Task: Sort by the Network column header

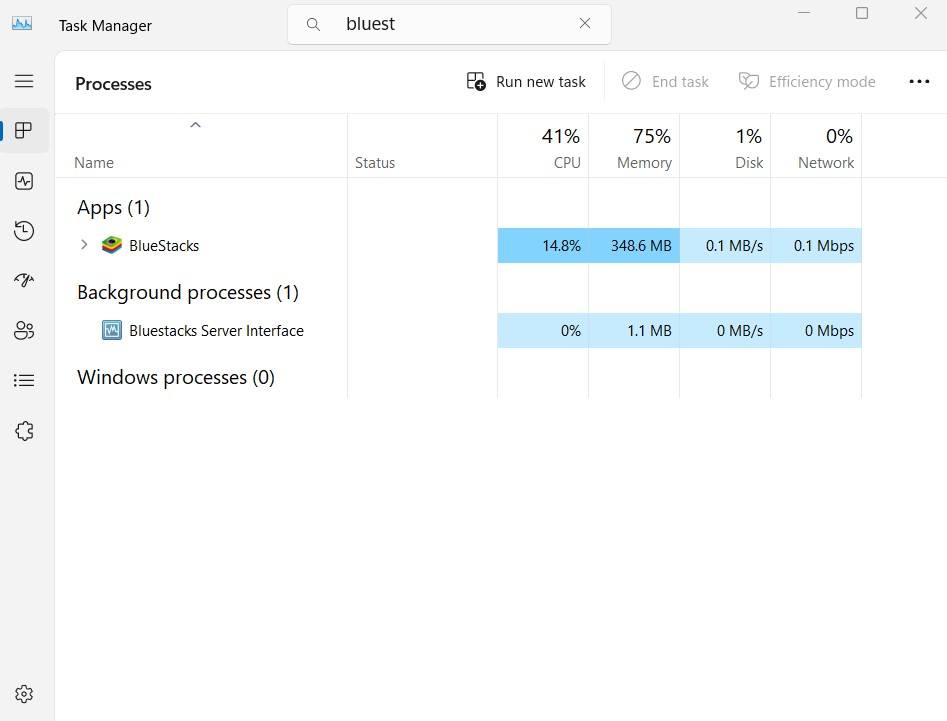Action: click(816, 148)
